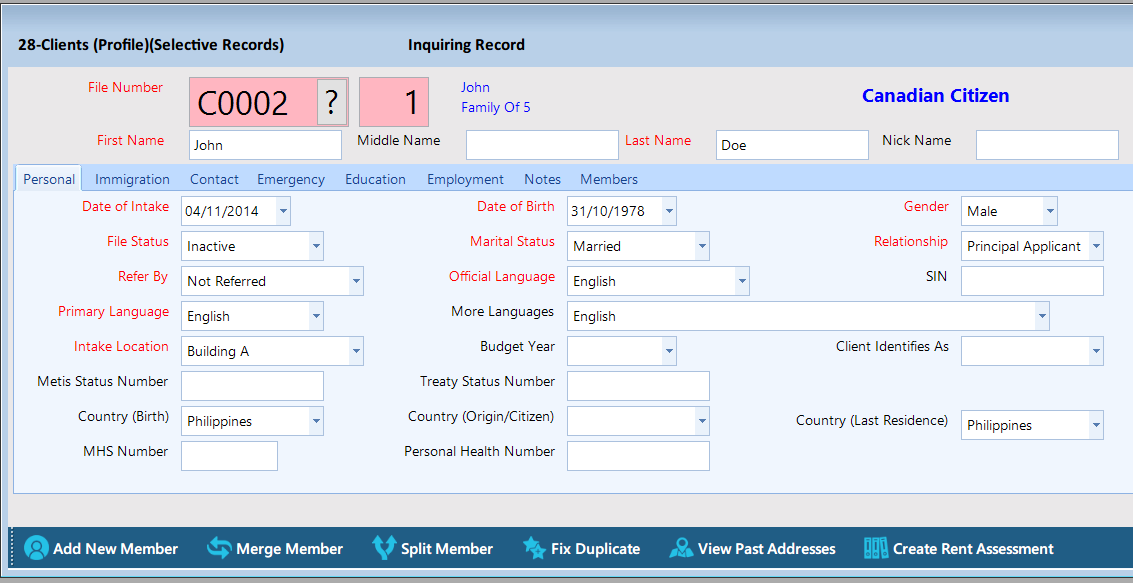1133x583 pixels.
Task: Click the Add New Member icon
Action: pyautogui.click(x=36, y=548)
